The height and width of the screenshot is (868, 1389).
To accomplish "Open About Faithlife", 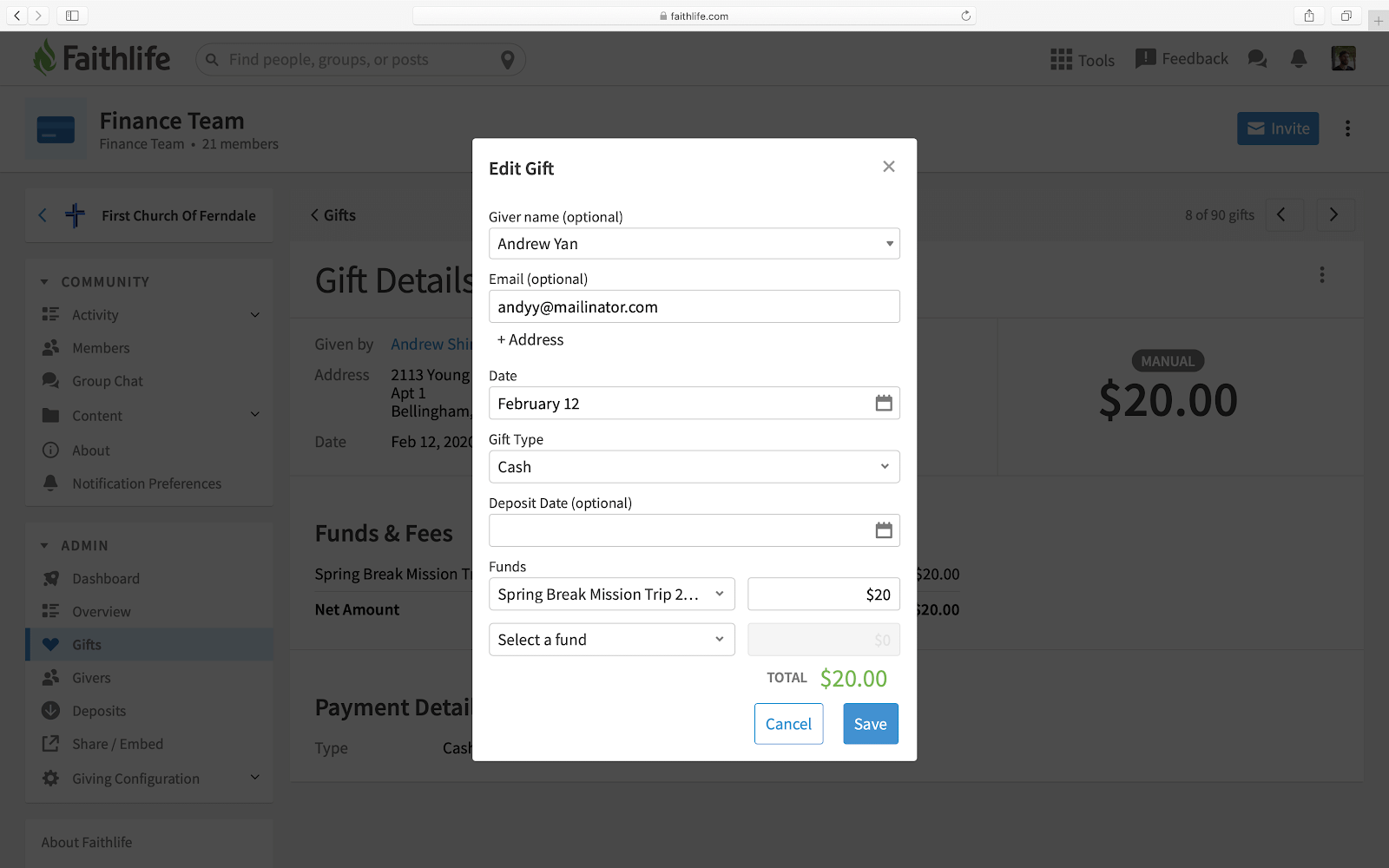I will [87, 843].
